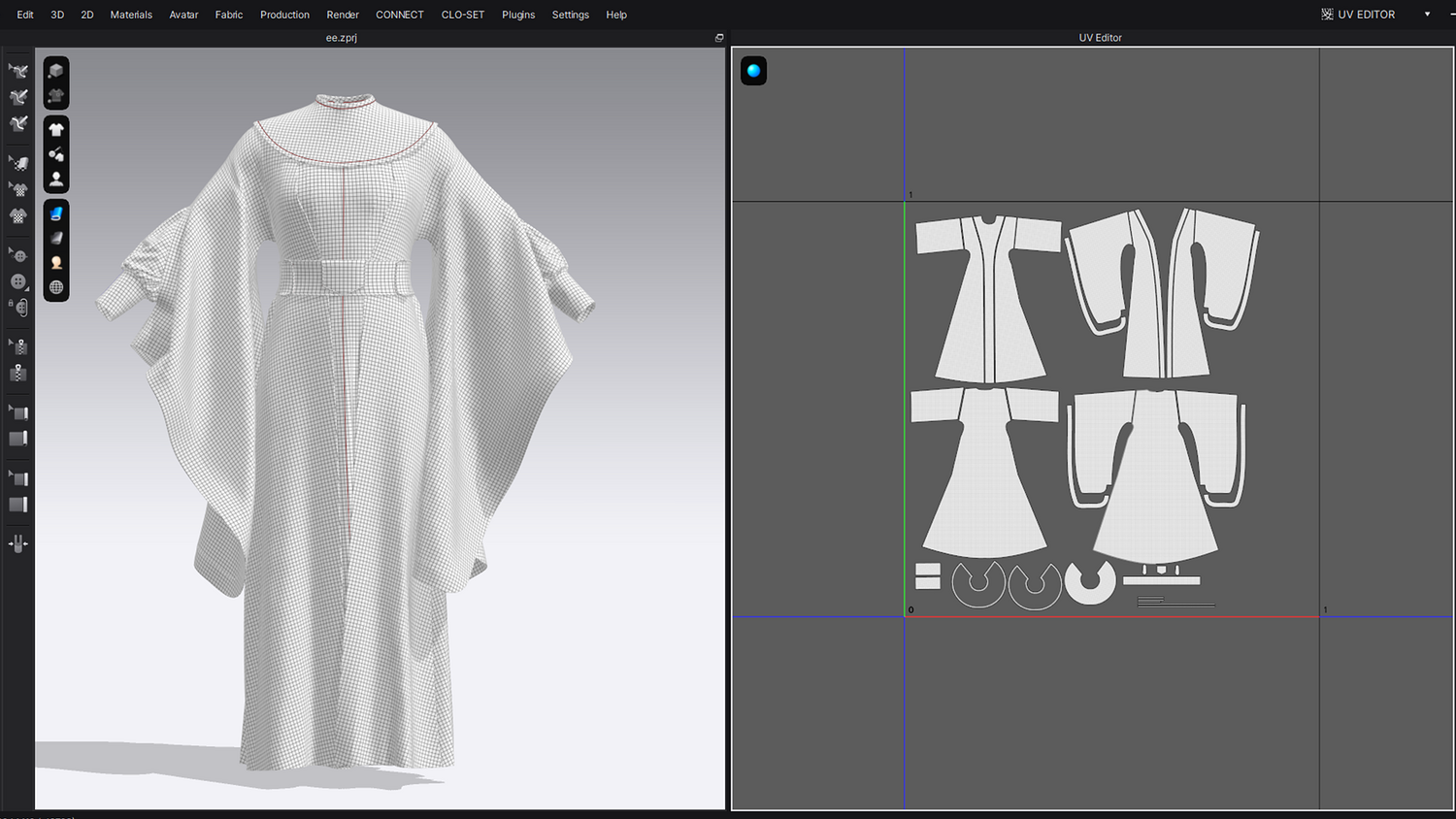Image resolution: width=1456 pixels, height=819 pixels.
Task: Click the globe mesh display icon
Action: [56, 287]
